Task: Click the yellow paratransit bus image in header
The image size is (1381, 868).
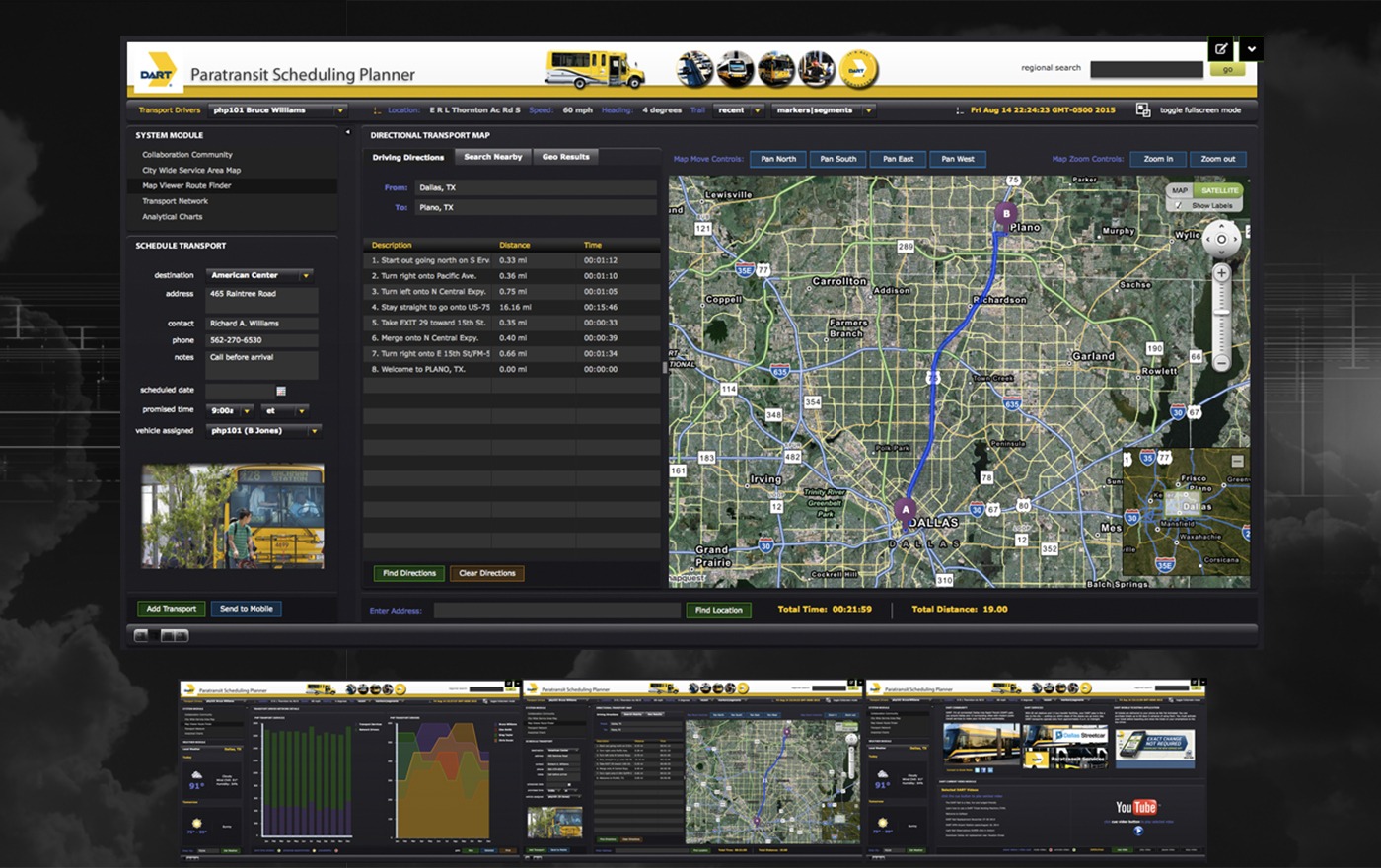Action: tap(595, 69)
